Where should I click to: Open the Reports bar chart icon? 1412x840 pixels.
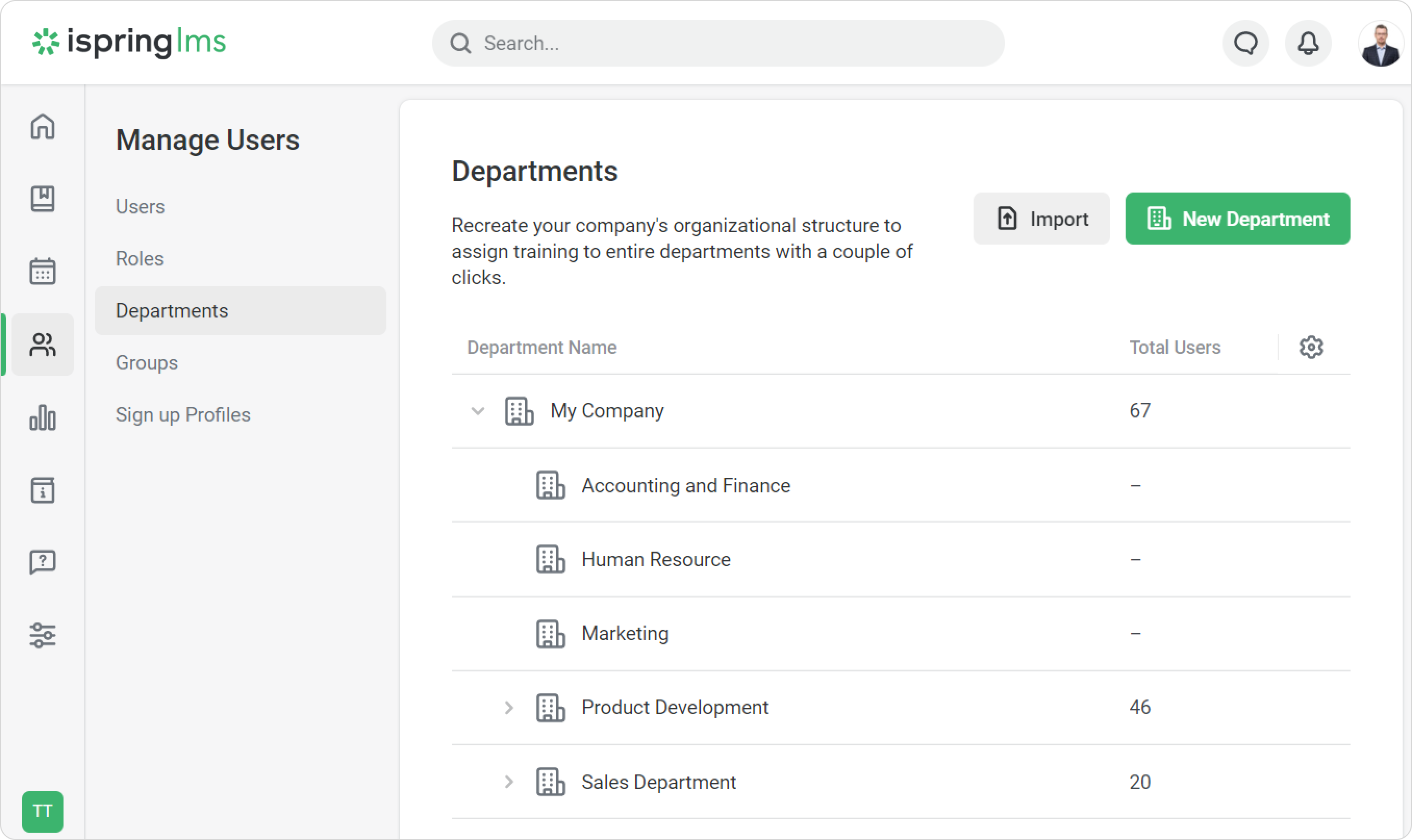coord(43,418)
